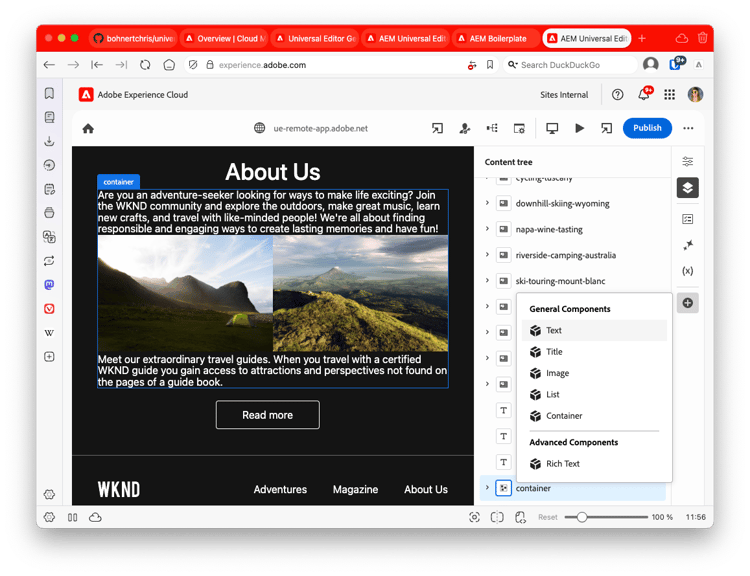This screenshot has width=750, height=576.
Task: Adjust the zoom slider in status bar
Action: 582,517
